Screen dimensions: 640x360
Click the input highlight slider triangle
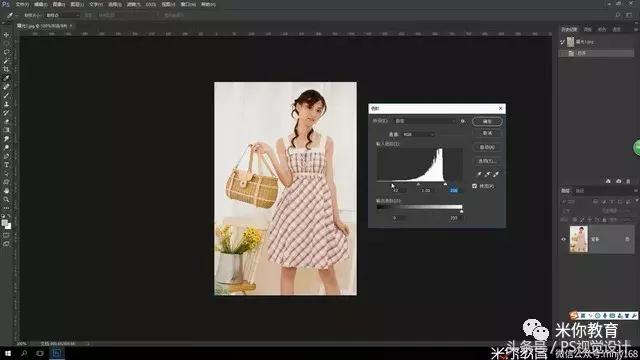point(445,184)
